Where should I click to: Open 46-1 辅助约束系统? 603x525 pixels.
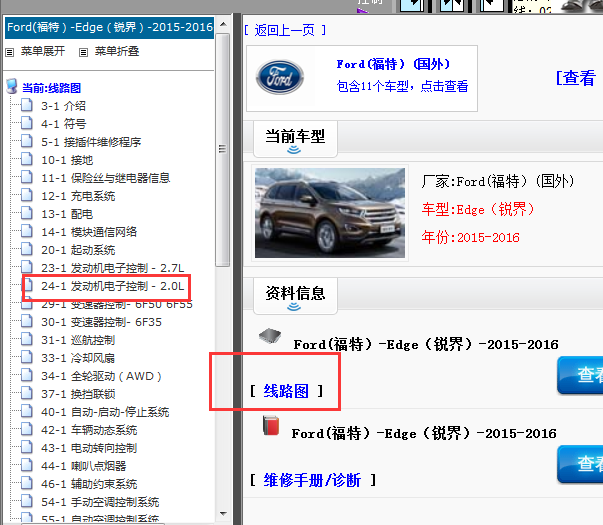pos(89,484)
